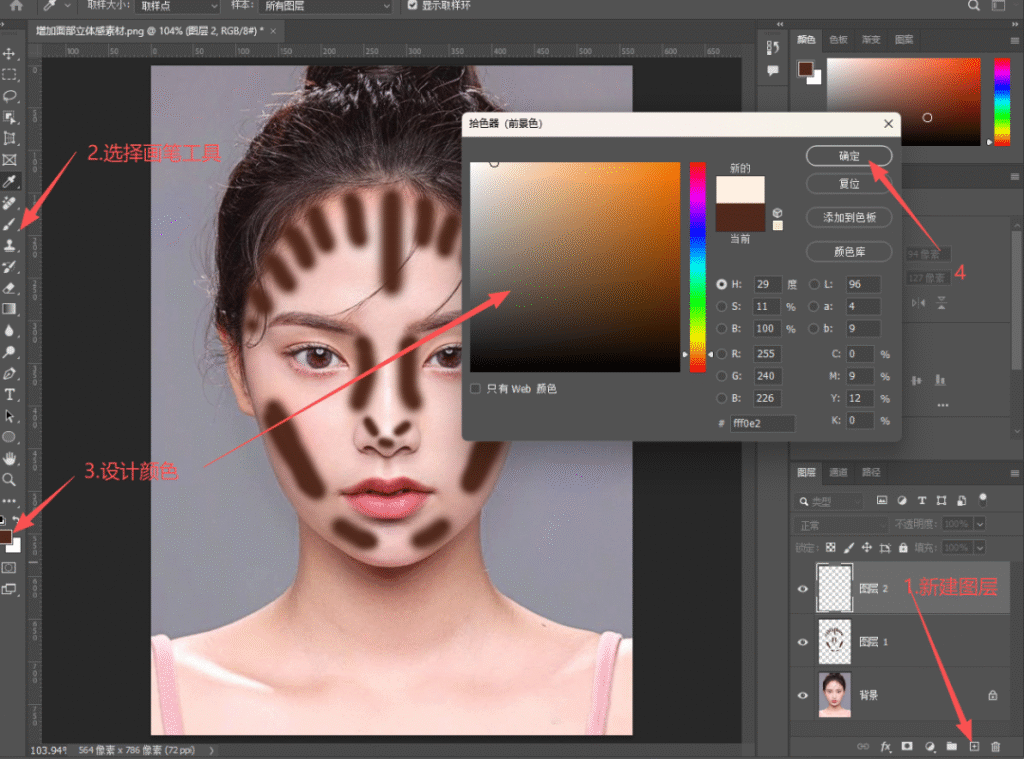Open the layer filter 类型 dropdown

[x=831, y=501]
